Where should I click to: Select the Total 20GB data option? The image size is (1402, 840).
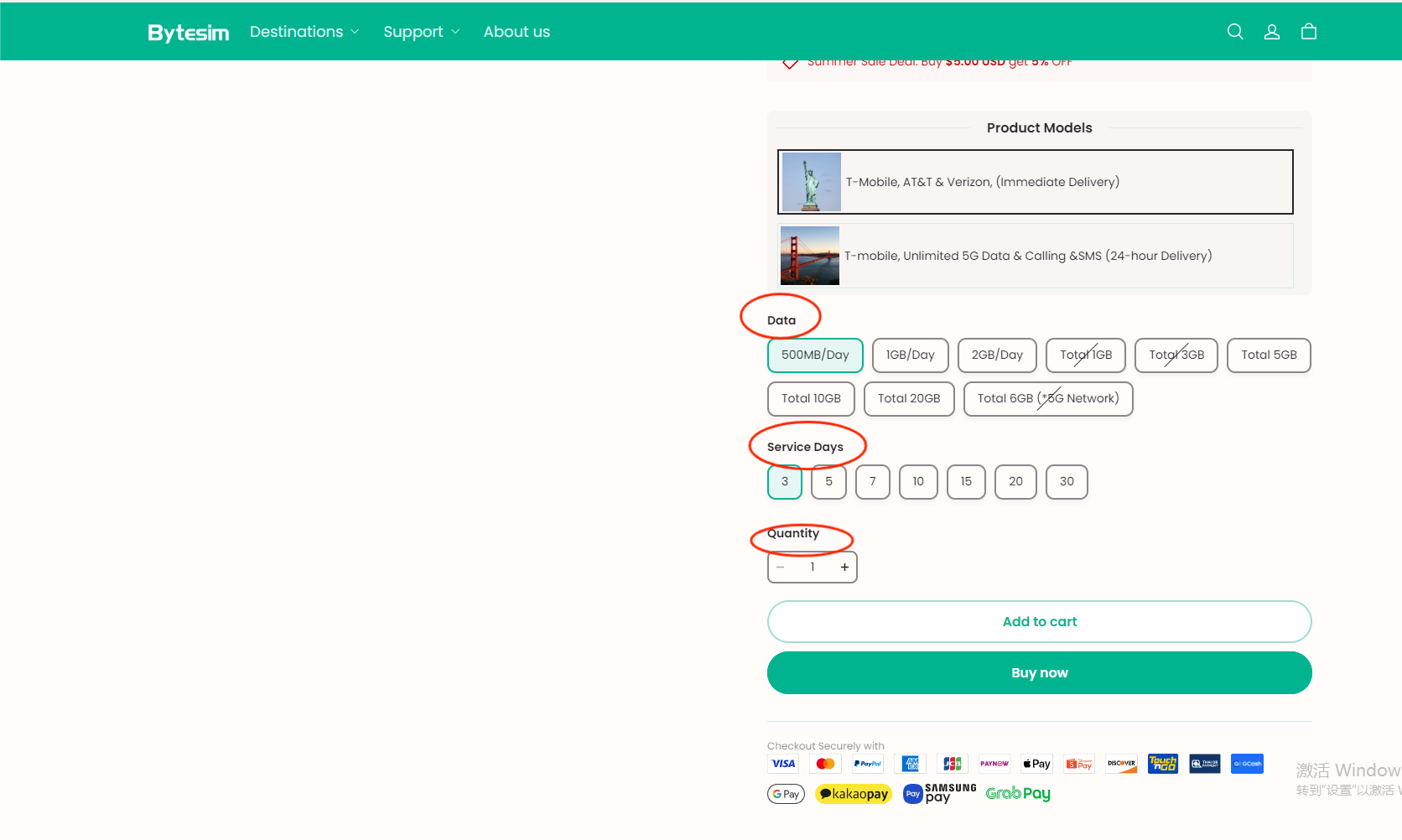pyautogui.click(x=909, y=399)
